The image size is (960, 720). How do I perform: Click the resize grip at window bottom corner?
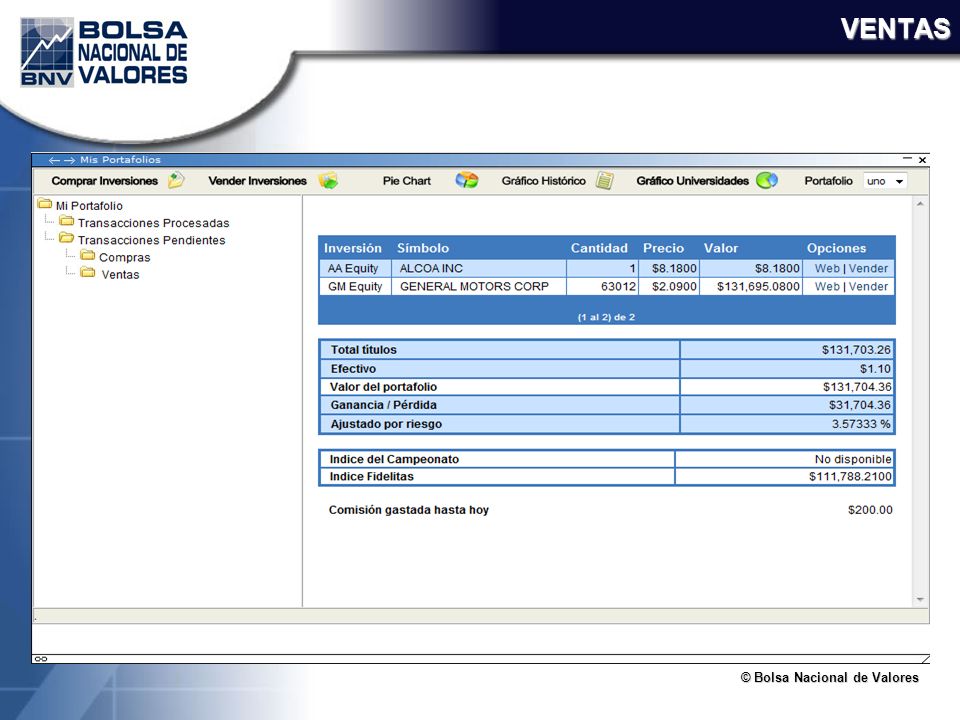(925, 659)
